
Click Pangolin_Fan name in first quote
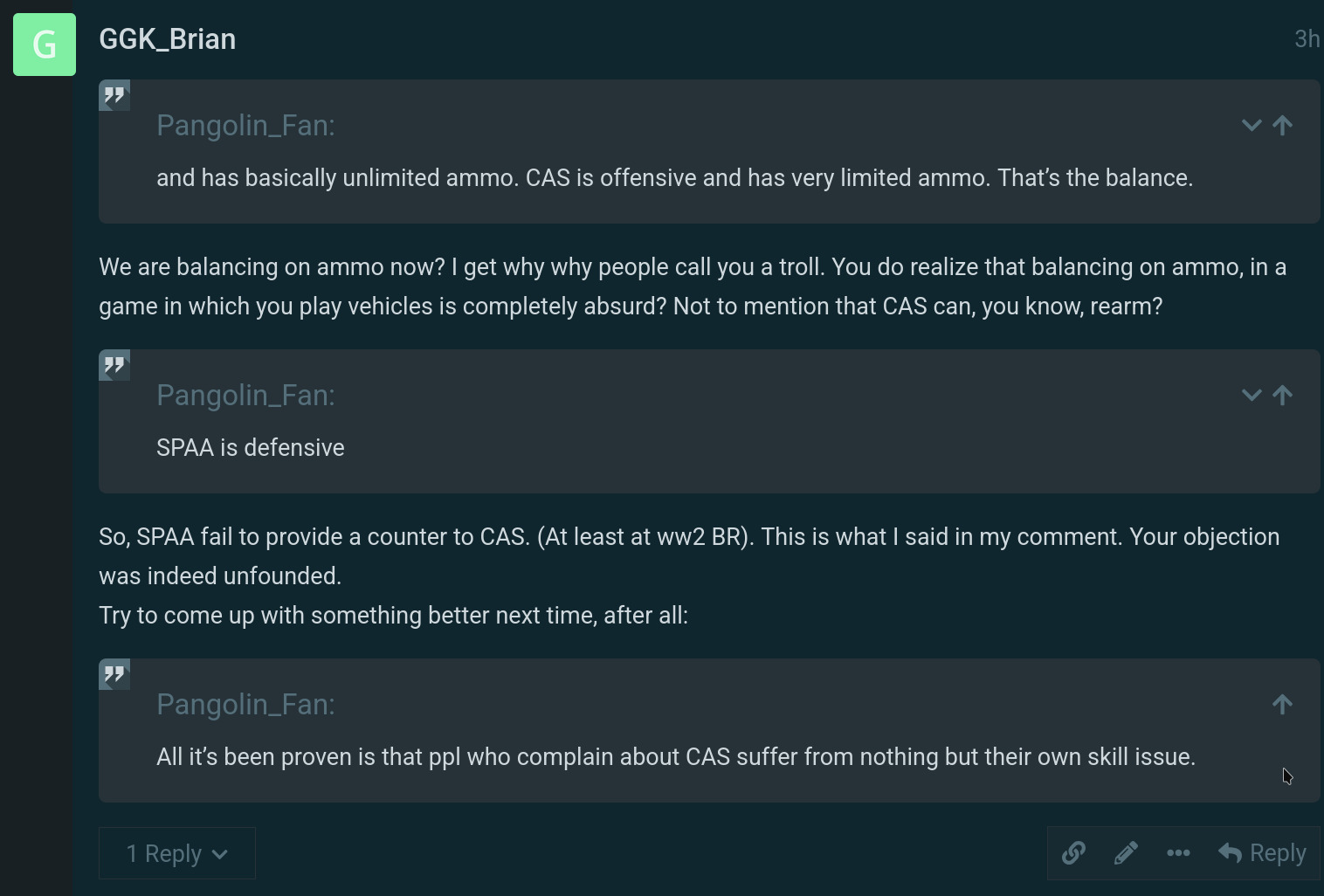coord(245,126)
